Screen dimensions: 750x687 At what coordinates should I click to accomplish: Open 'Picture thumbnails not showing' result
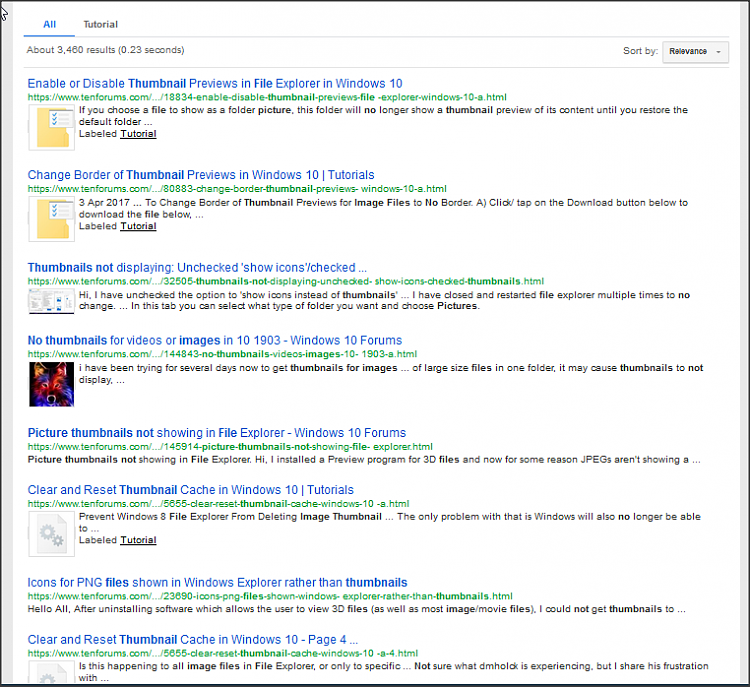[x=217, y=433]
